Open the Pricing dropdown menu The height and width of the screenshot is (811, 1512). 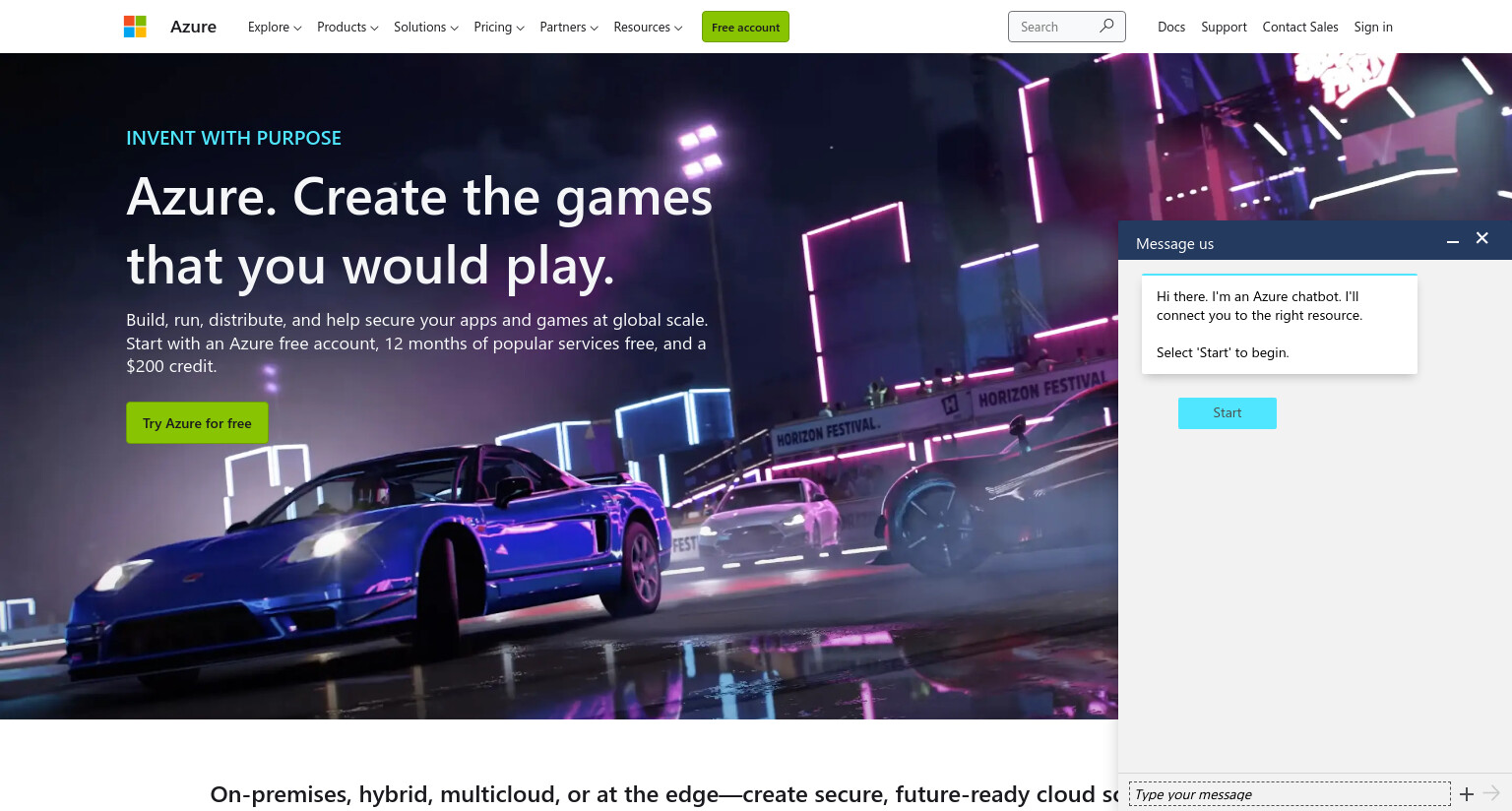499,27
